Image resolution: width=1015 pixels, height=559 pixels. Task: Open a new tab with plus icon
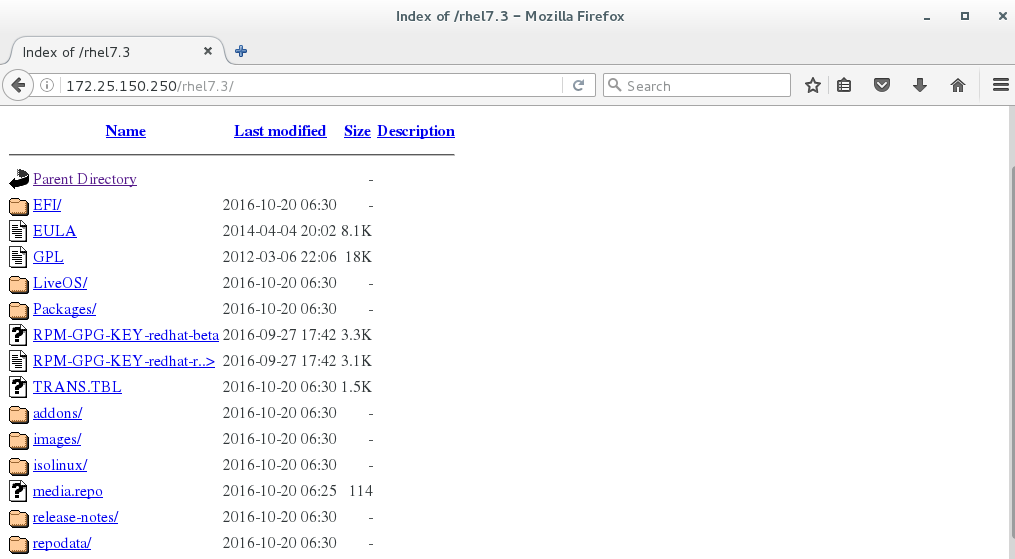pos(241,51)
